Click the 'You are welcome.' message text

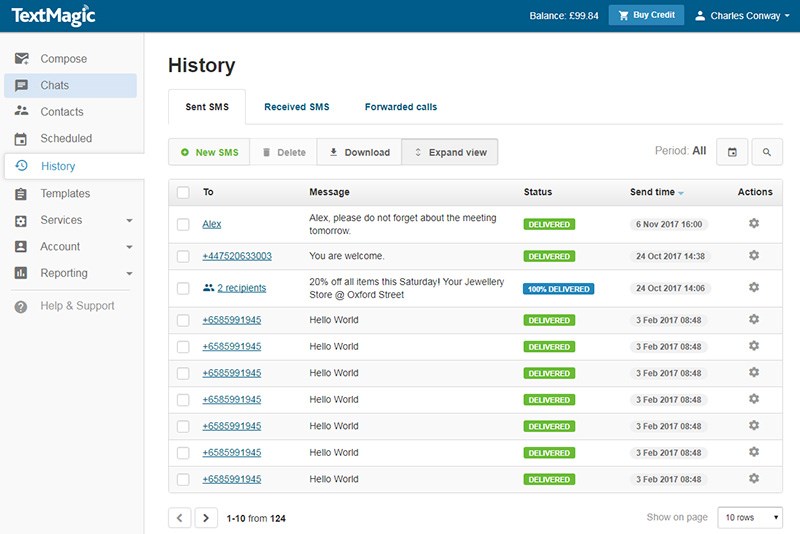346,256
